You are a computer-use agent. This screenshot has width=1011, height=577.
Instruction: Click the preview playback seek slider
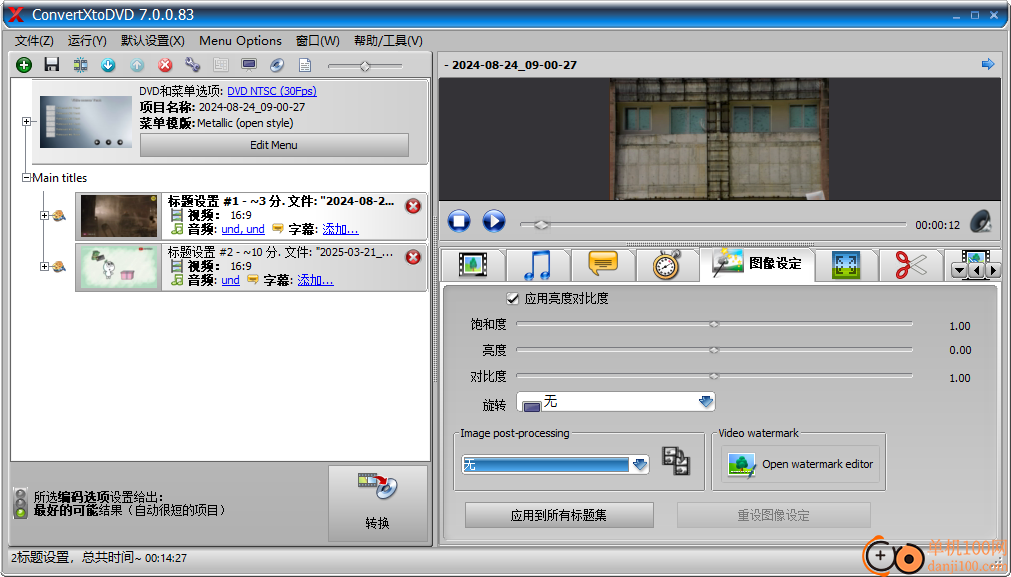[713, 224]
